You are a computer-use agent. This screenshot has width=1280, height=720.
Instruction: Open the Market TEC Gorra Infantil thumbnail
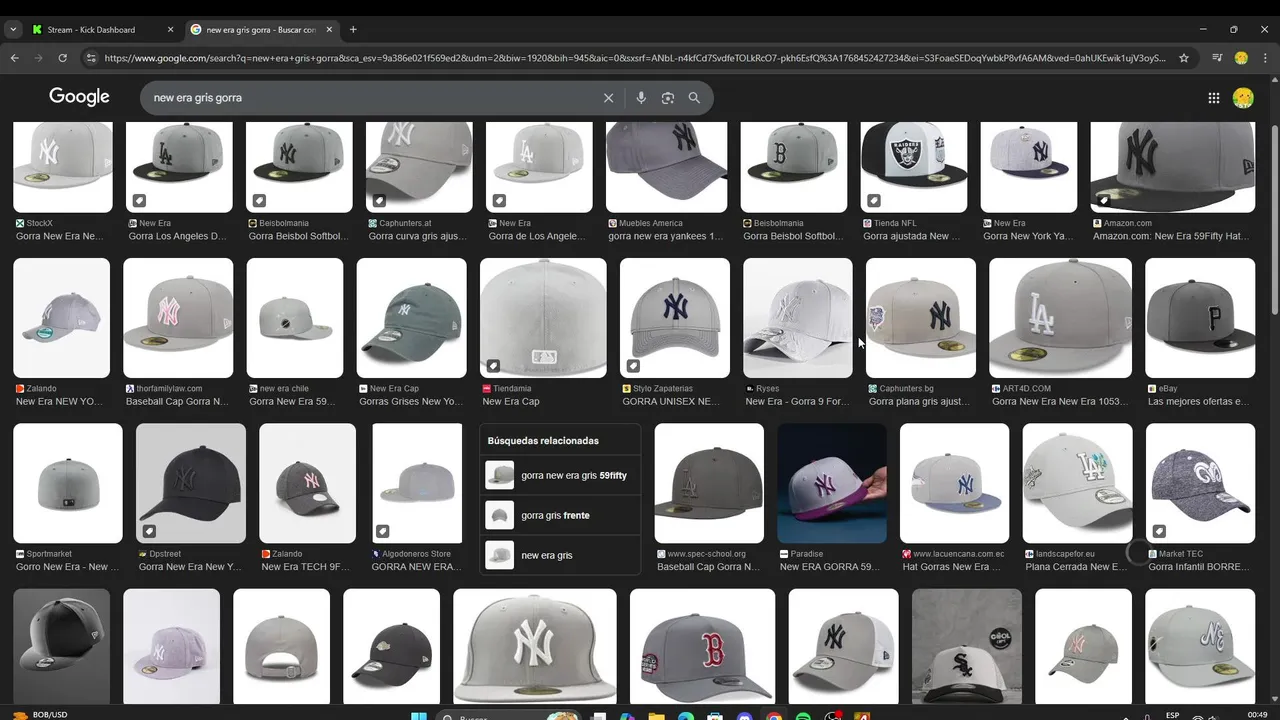(1200, 483)
